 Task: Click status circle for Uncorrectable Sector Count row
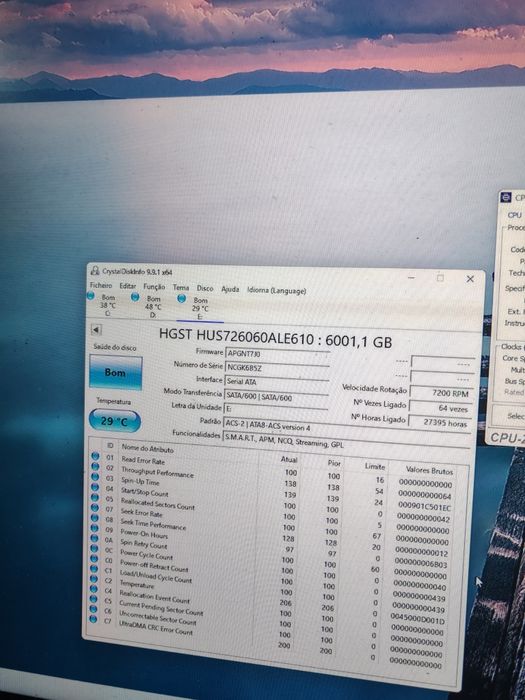point(93,609)
